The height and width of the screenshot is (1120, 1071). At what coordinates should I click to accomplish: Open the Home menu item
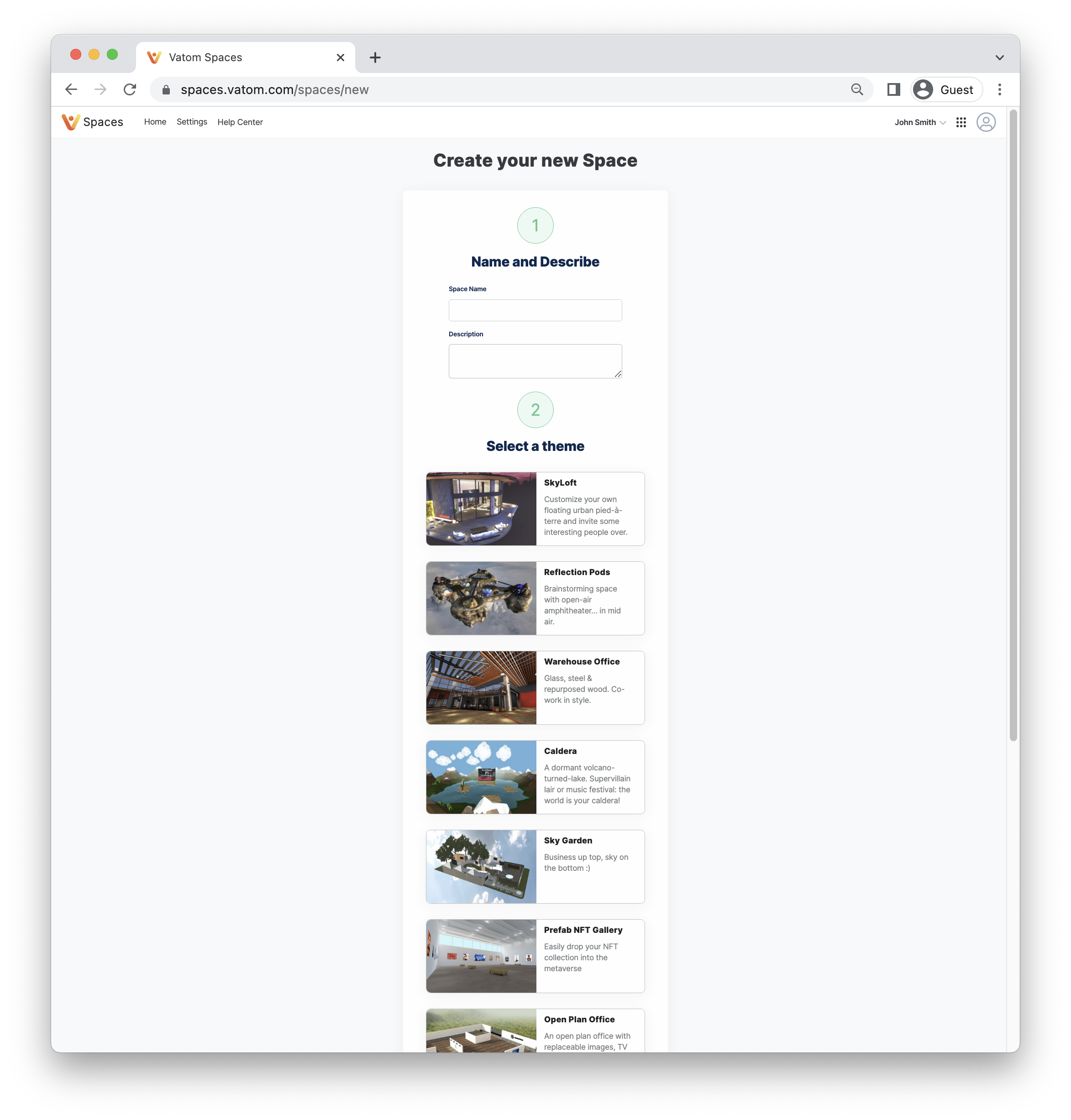155,122
